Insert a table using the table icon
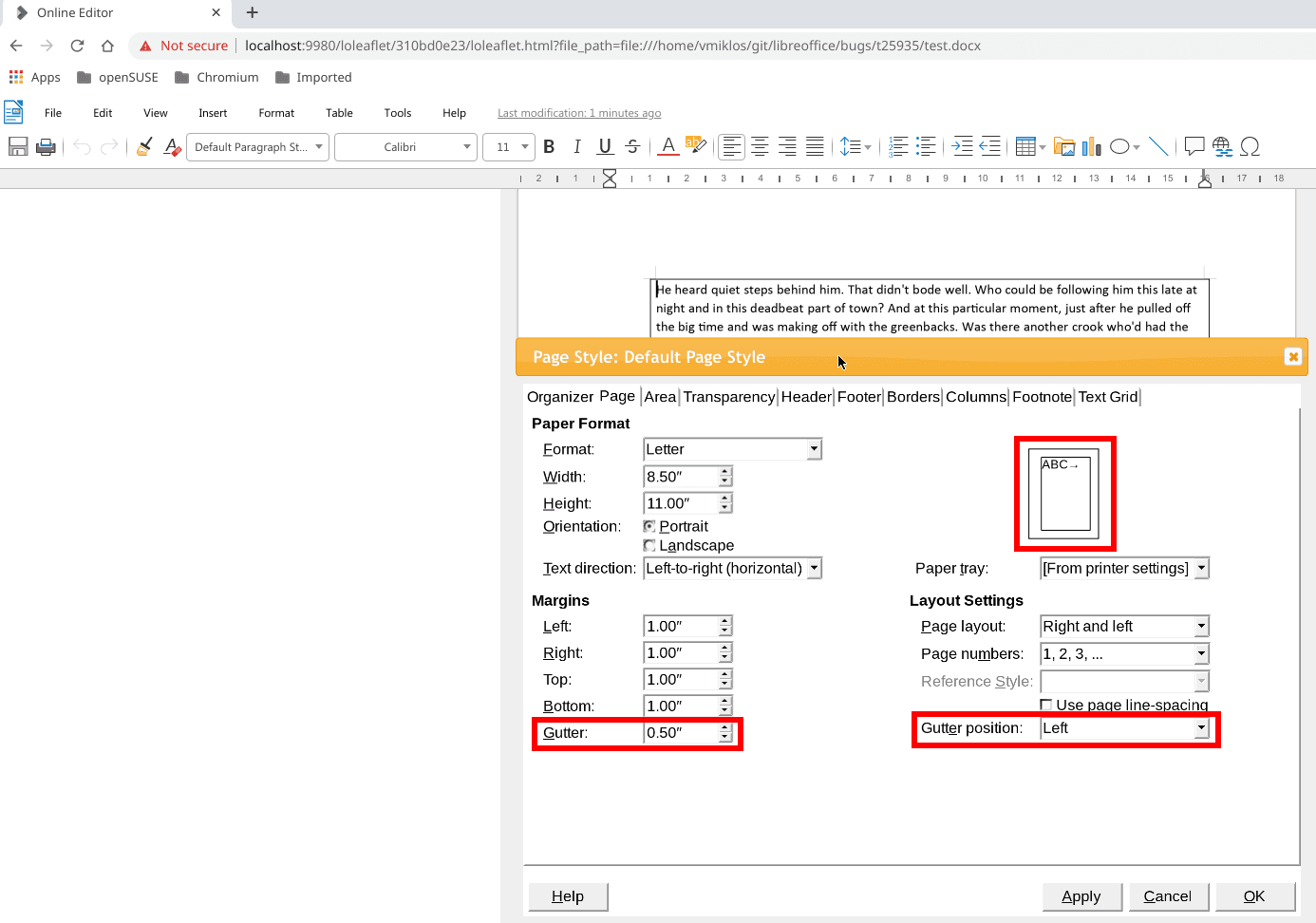Image resolution: width=1316 pixels, height=923 pixels. click(x=1025, y=146)
